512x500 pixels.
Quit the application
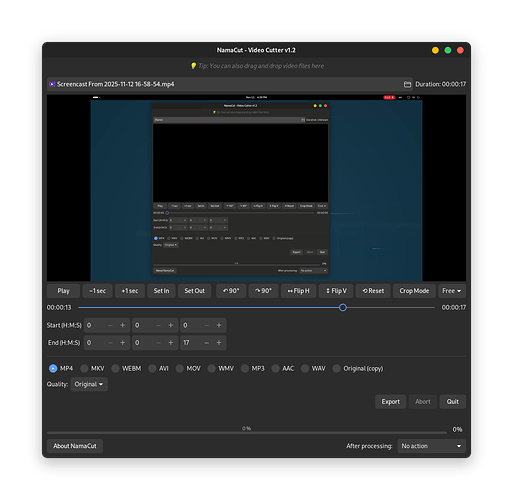453,402
